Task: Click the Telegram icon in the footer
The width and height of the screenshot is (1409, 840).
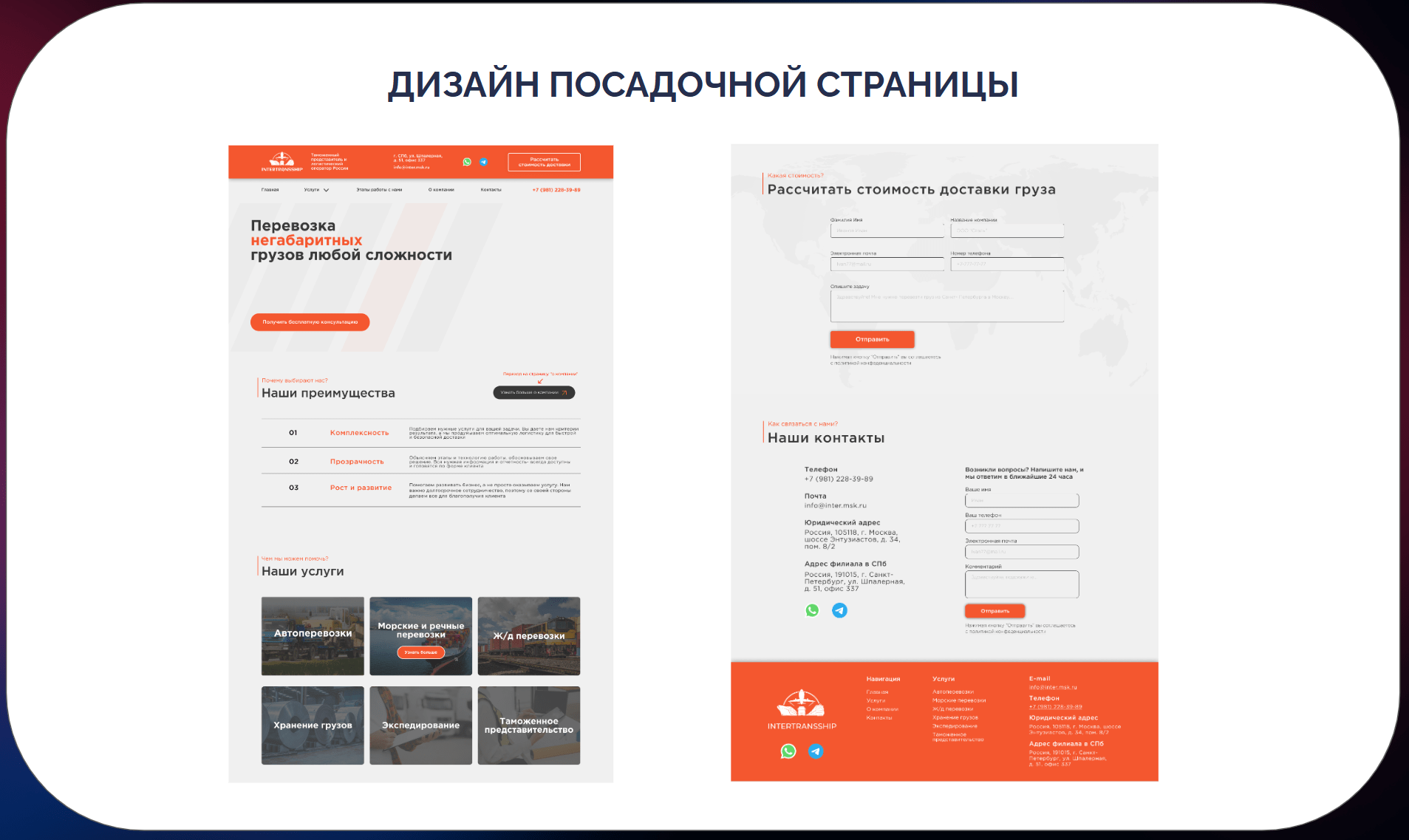Action: (x=815, y=751)
